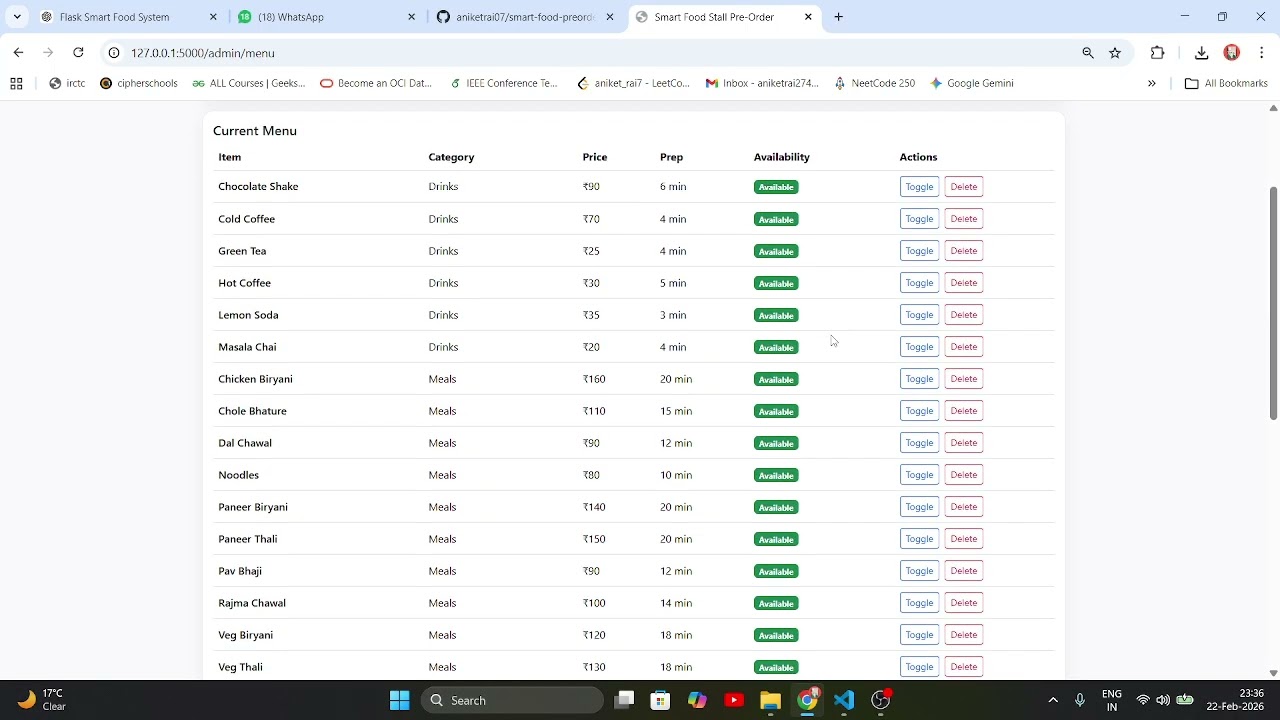
Task: Open the cipherschools bookmark
Action: (x=139, y=84)
